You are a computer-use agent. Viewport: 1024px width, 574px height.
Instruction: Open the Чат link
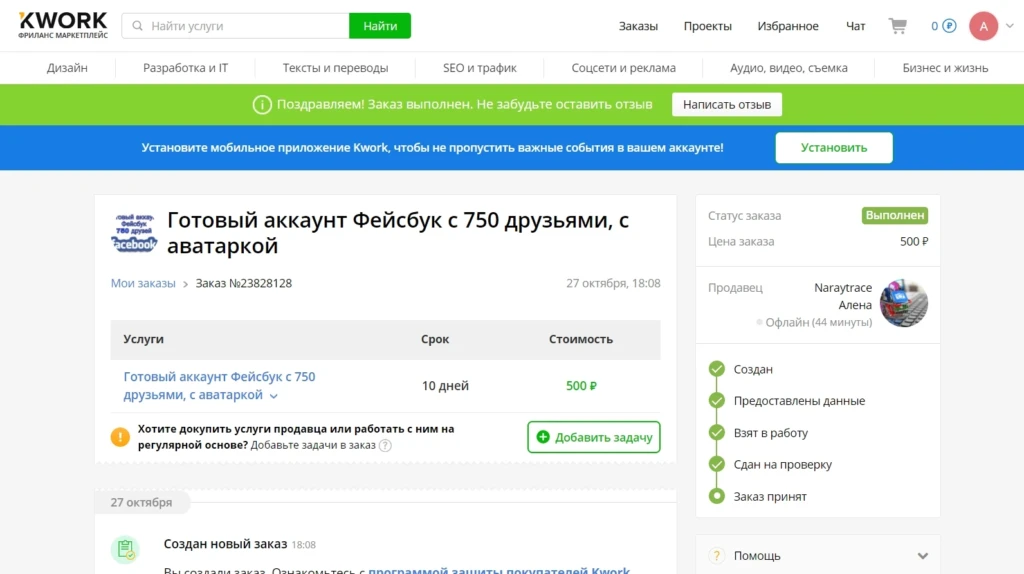(856, 26)
